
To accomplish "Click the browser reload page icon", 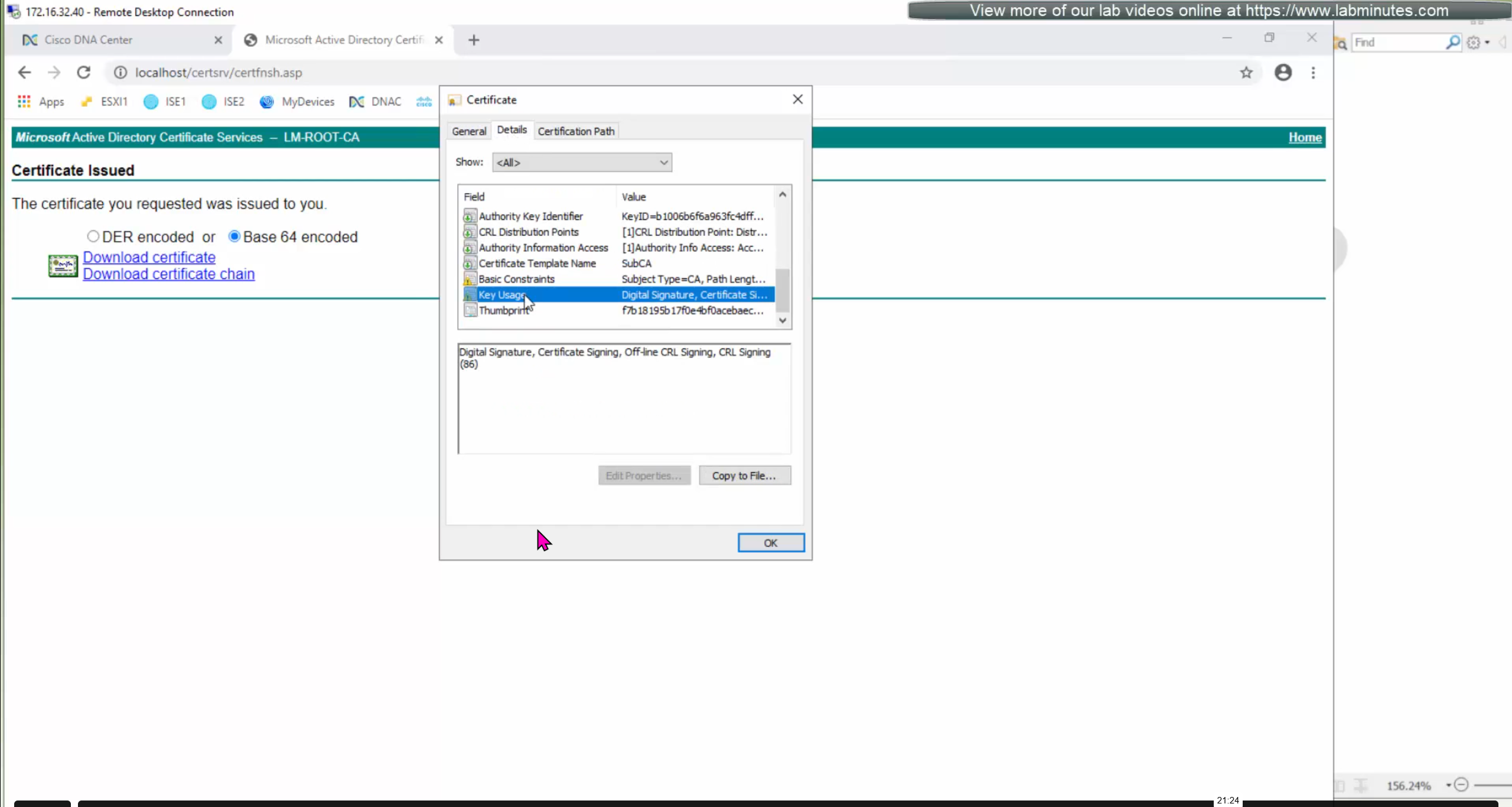I will point(84,72).
